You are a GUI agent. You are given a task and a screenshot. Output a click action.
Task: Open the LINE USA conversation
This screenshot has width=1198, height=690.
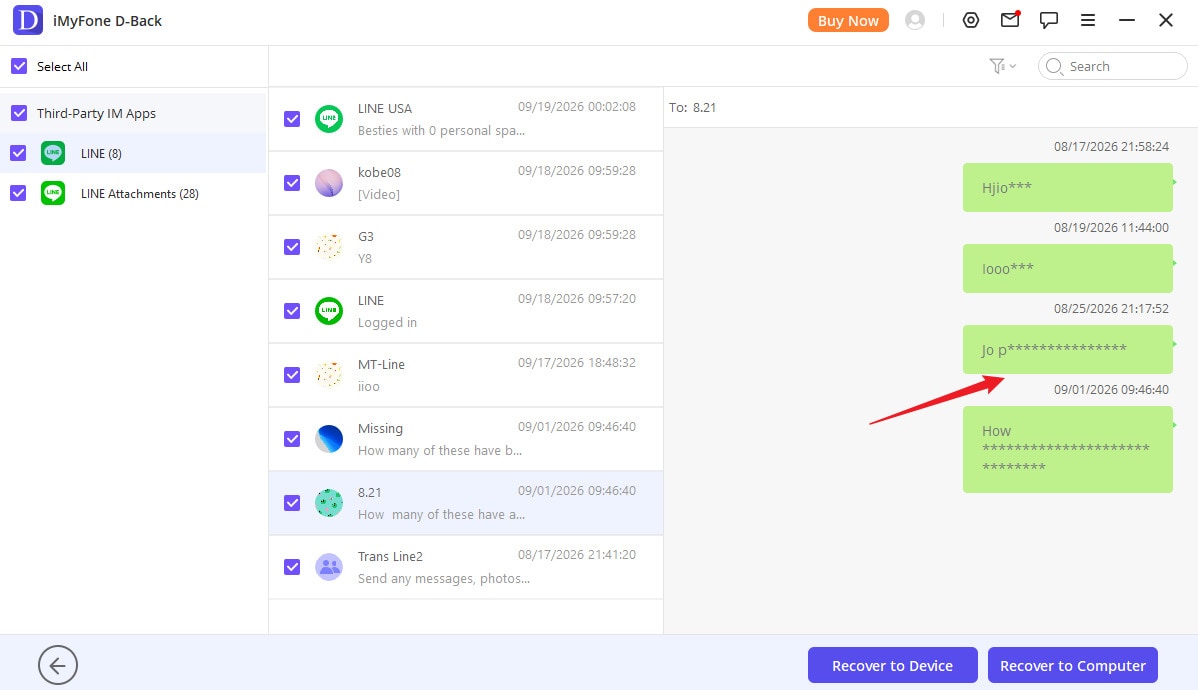[x=466, y=119]
